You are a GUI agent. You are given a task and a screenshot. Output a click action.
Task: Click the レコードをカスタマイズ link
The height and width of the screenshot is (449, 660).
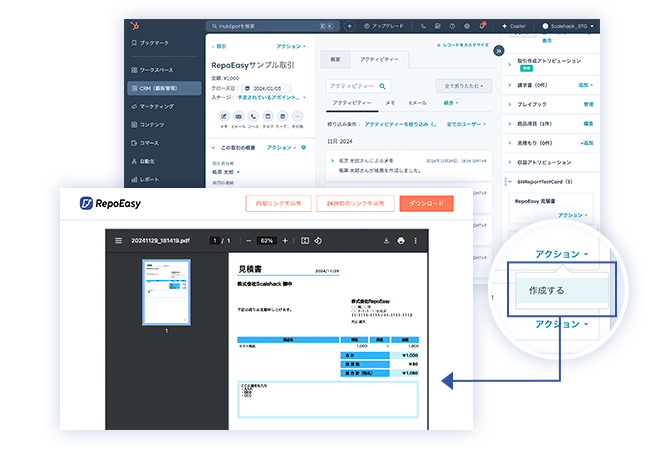pos(463,45)
